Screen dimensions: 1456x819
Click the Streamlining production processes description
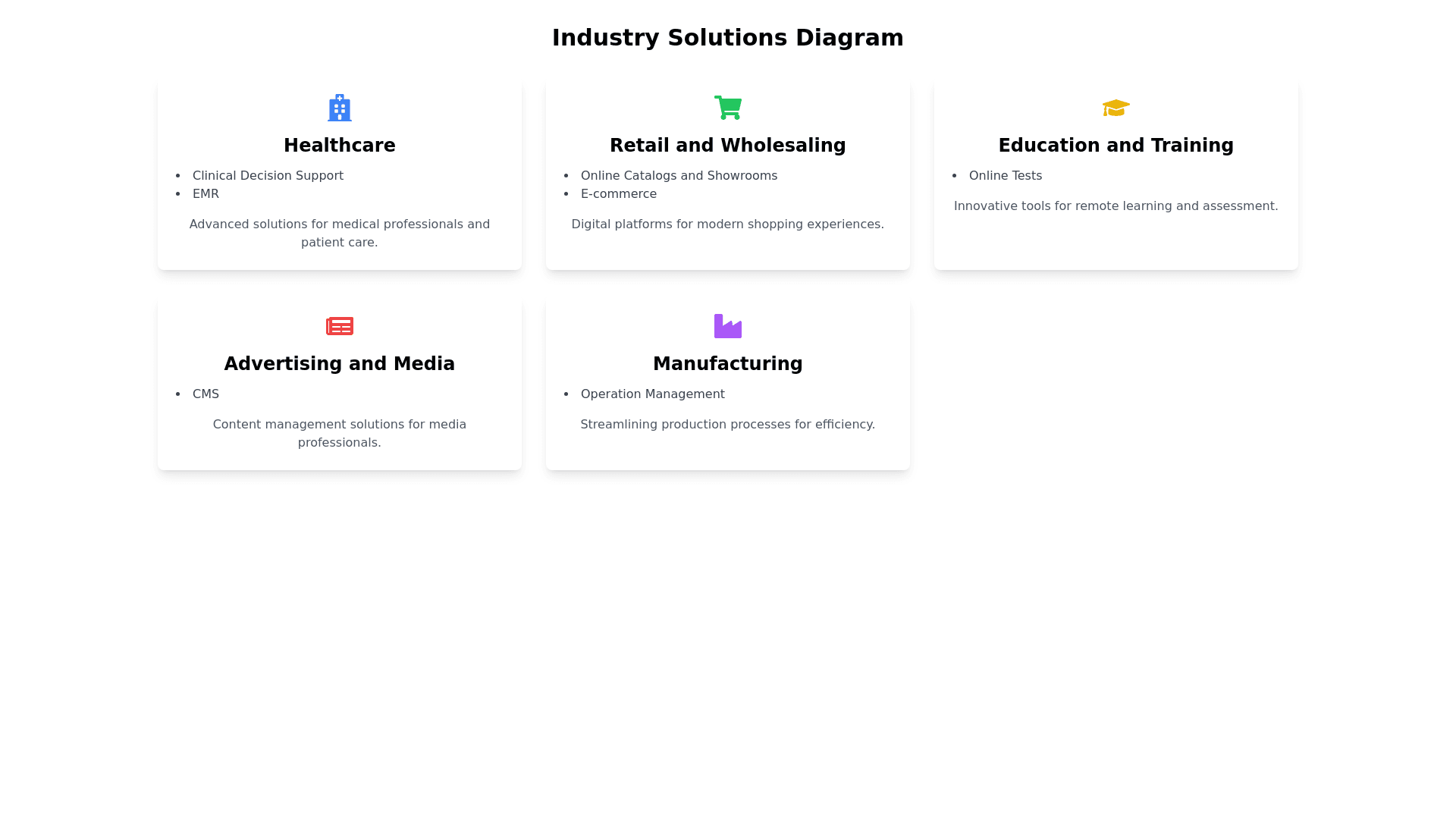click(x=727, y=425)
